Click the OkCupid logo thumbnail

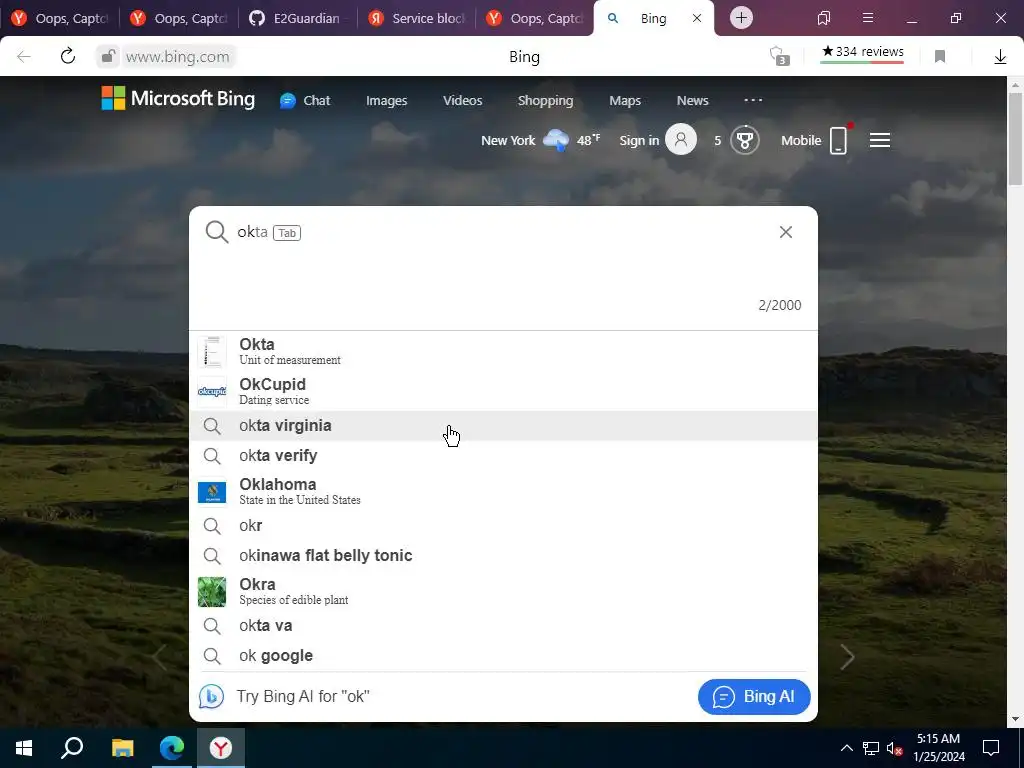[x=212, y=391]
